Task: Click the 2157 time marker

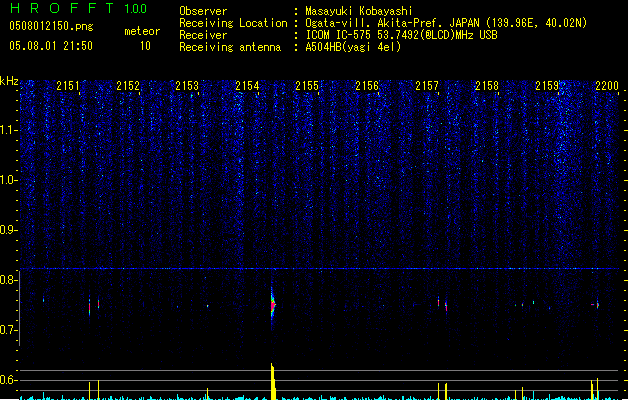Action: [x=427, y=87]
